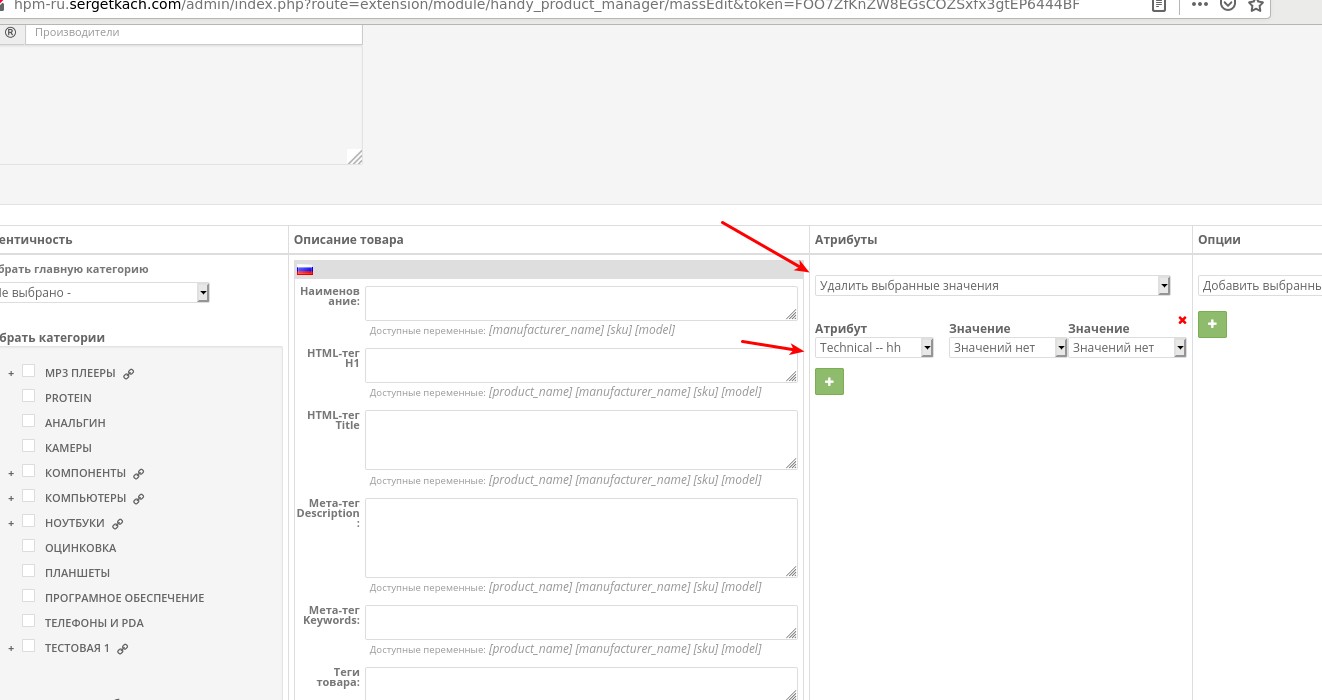The width and height of the screenshot is (1322, 700).
Task: Click the Мета-тег Description textarea
Action: 581,537
